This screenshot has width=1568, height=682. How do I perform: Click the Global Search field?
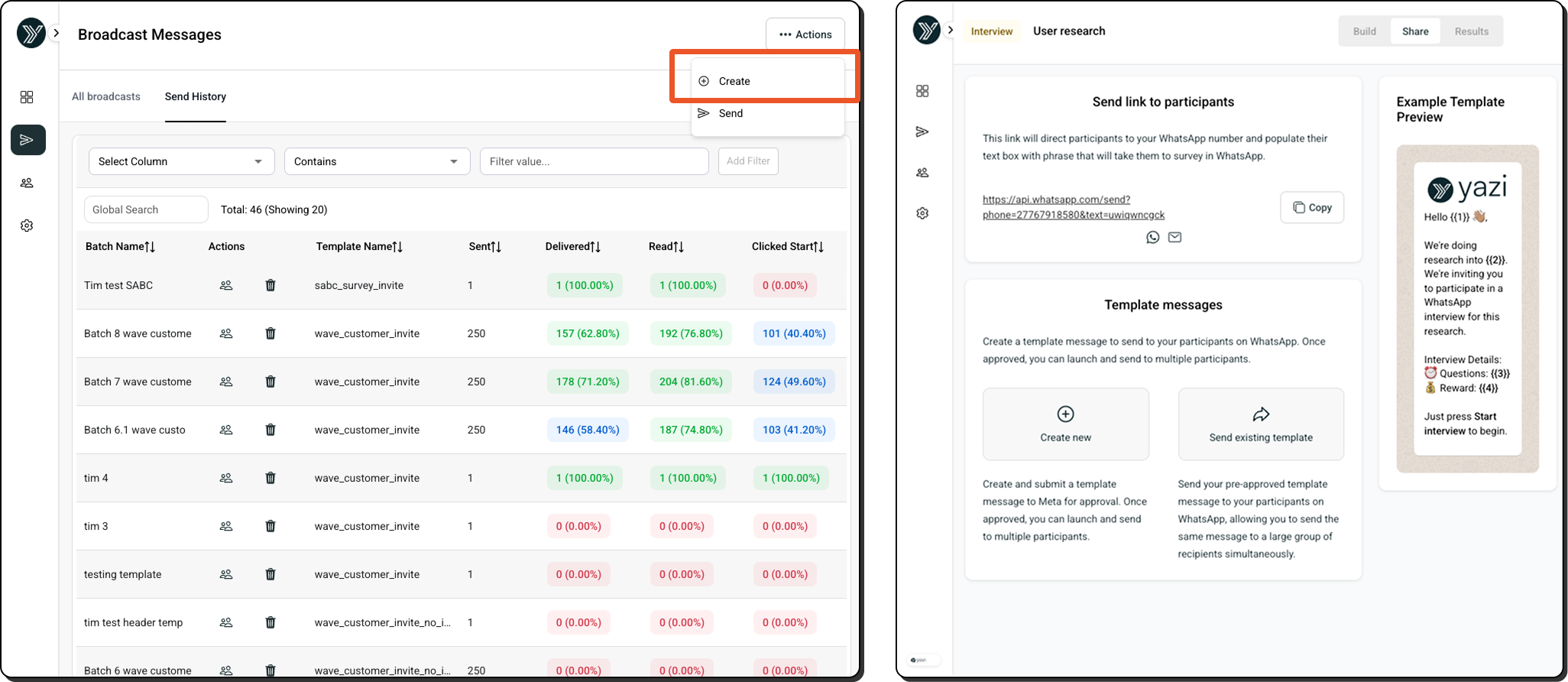(146, 209)
